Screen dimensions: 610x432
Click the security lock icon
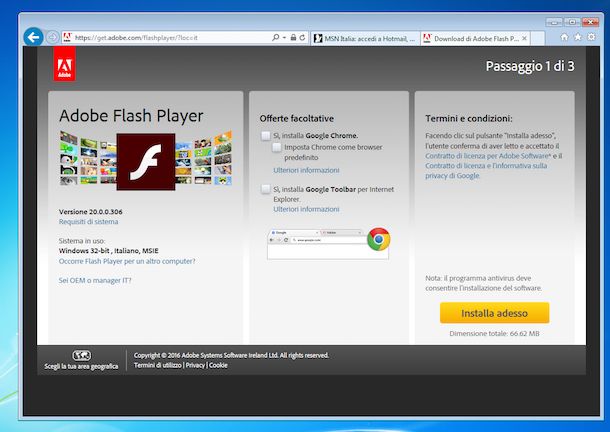coord(293,37)
